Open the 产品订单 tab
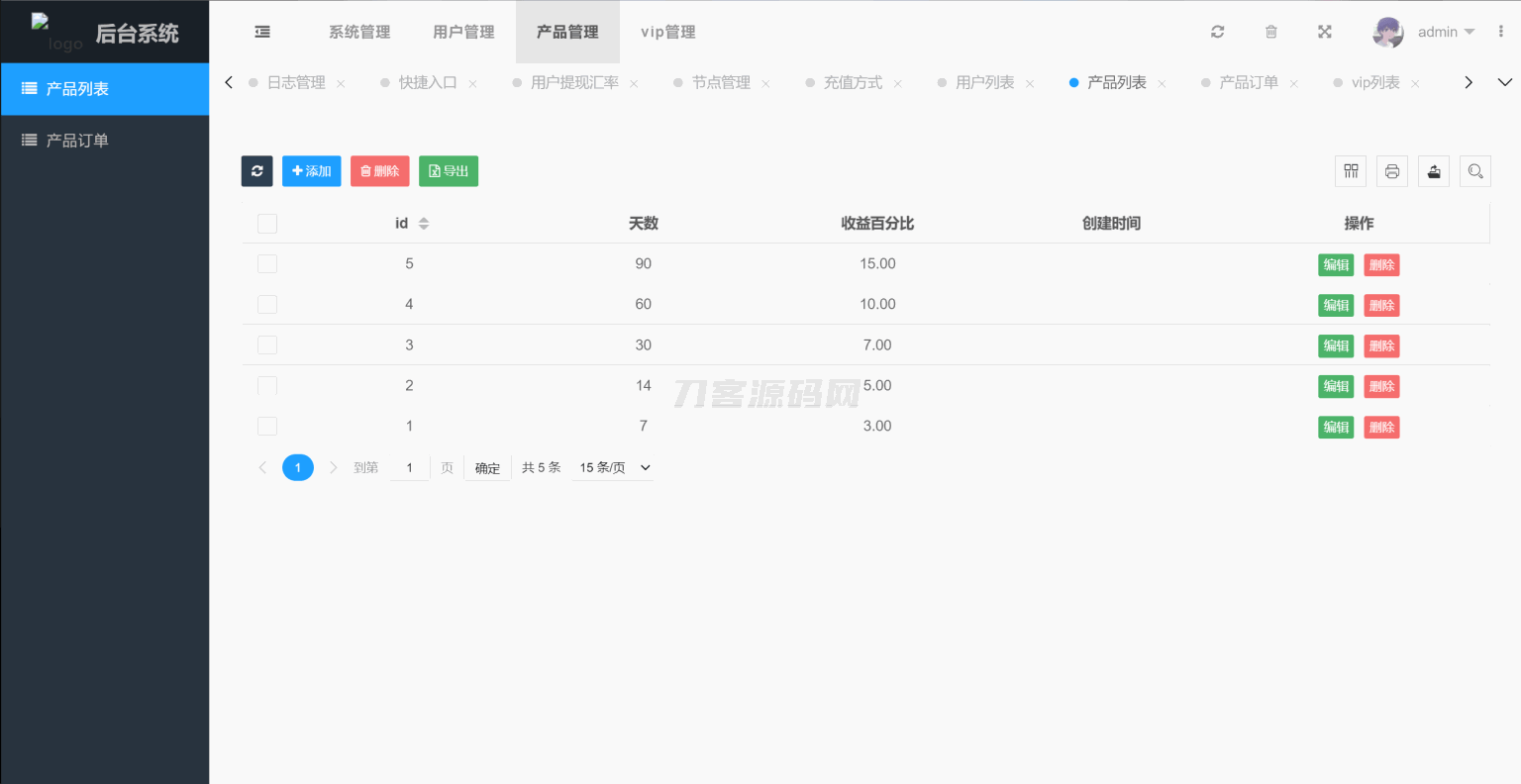The height and width of the screenshot is (784, 1521). [1249, 82]
